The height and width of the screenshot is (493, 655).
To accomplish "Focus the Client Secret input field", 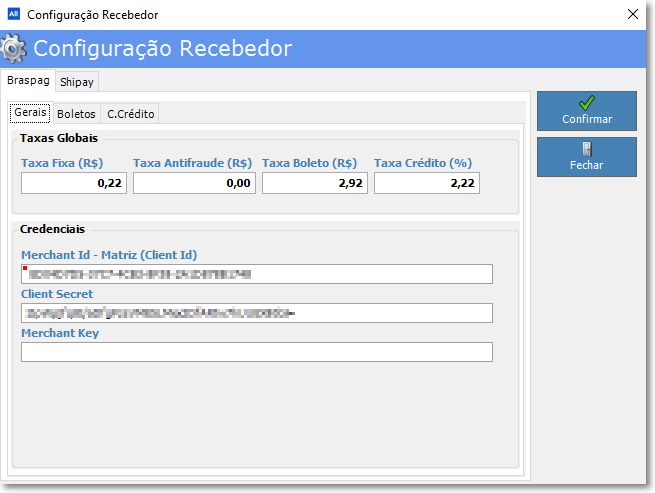I will [x=257, y=313].
